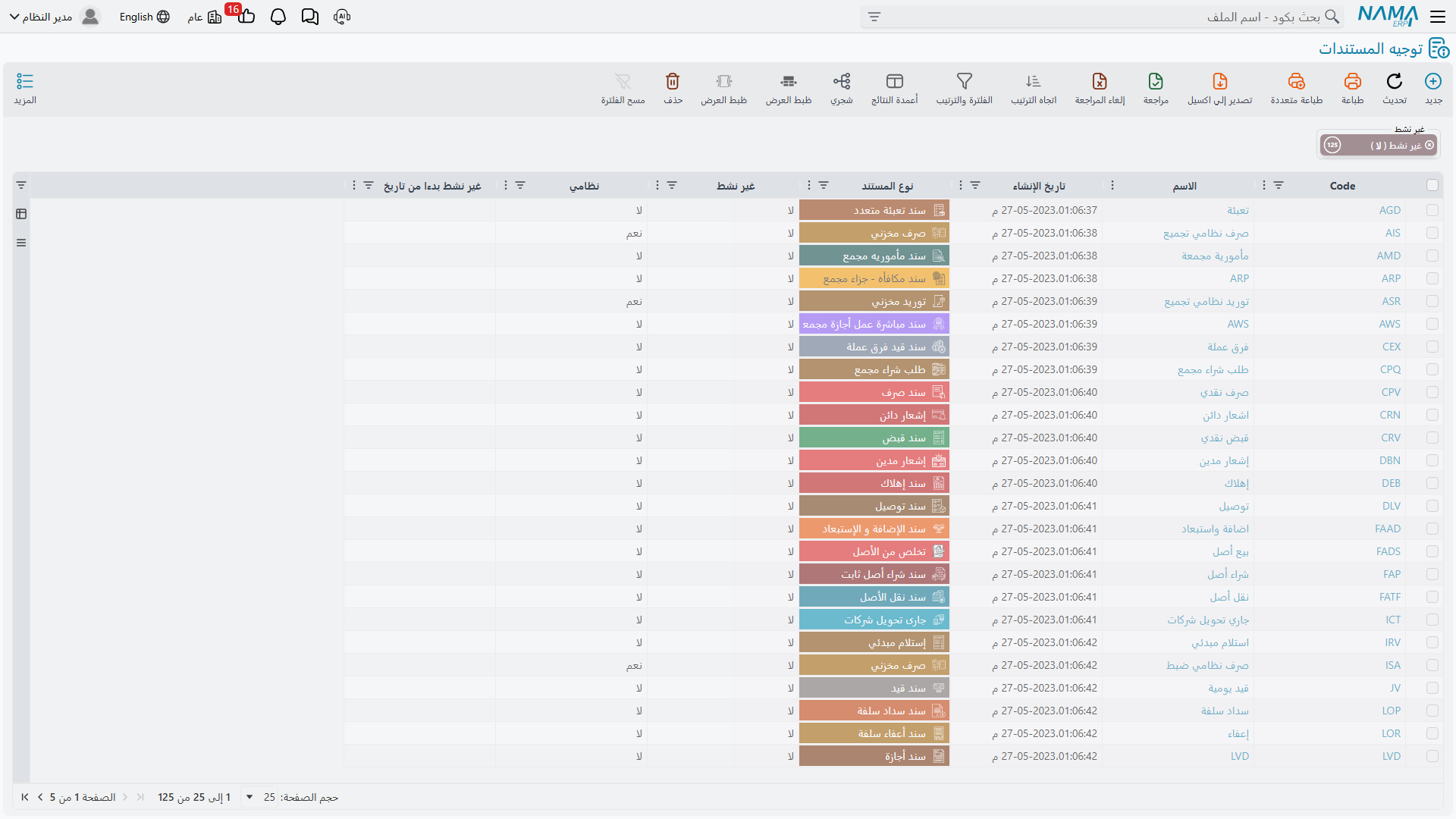Open the نوع المستند column filter icon
This screenshot has height=819, width=1456.
pyautogui.click(x=824, y=186)
